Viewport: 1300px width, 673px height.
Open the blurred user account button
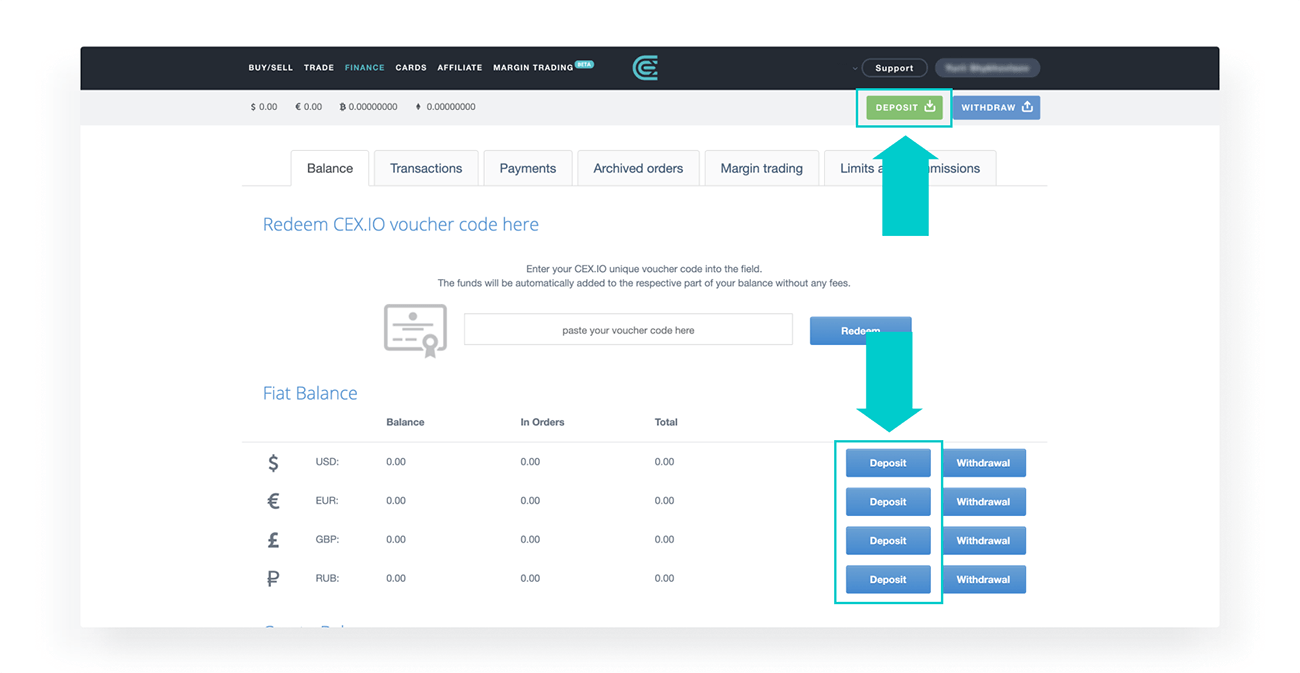point(988,68)
